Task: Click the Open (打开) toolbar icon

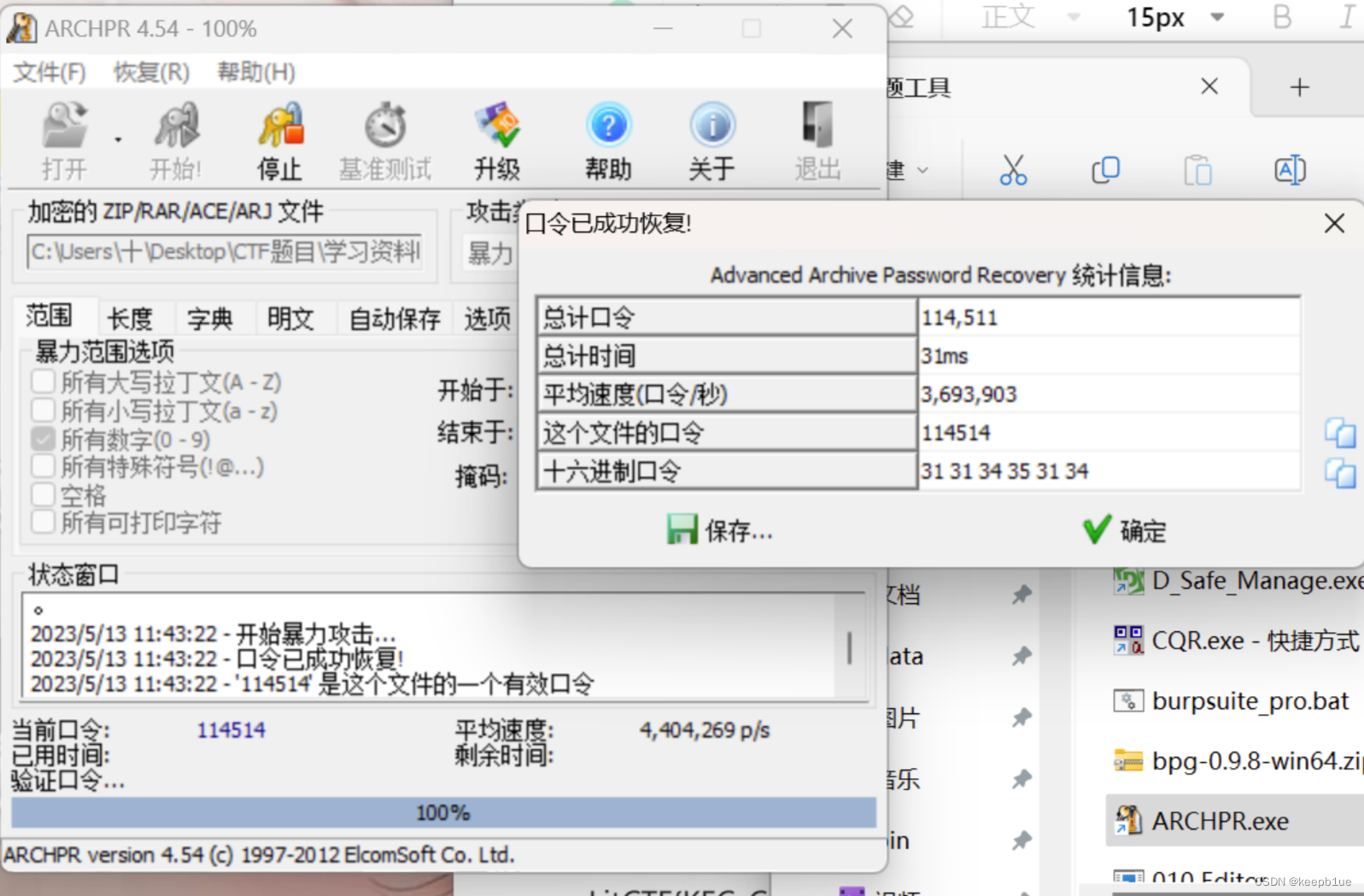Action: click(x=65, y=140)
